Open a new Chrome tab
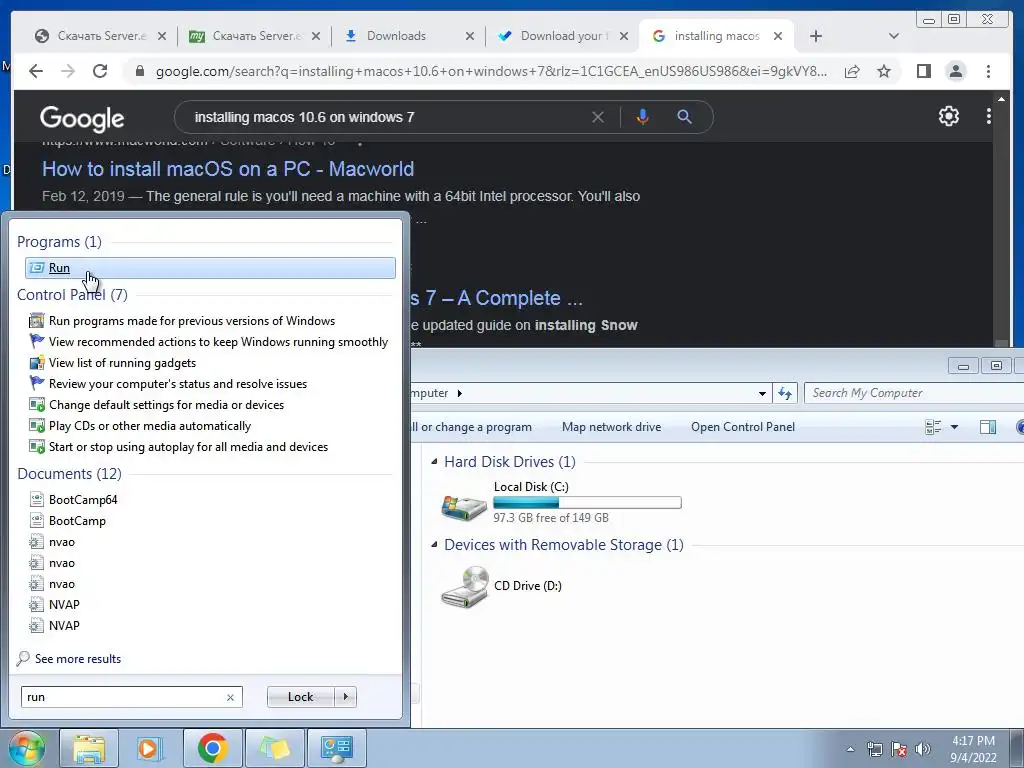The image size is (1024, 768). [816, 36]
